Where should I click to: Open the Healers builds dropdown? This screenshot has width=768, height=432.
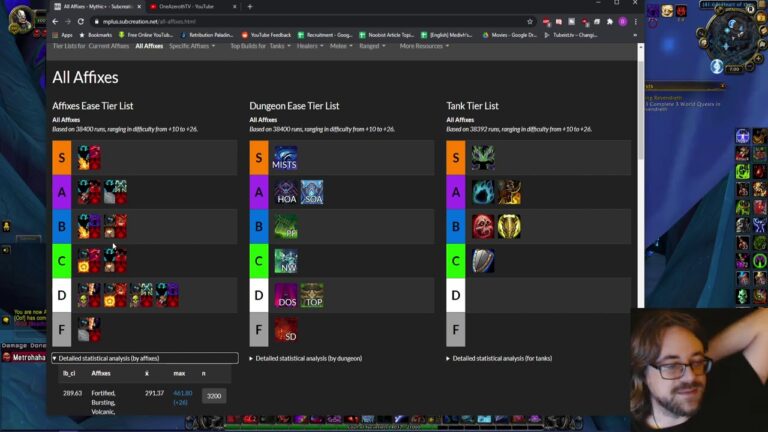tap(310, 46)
